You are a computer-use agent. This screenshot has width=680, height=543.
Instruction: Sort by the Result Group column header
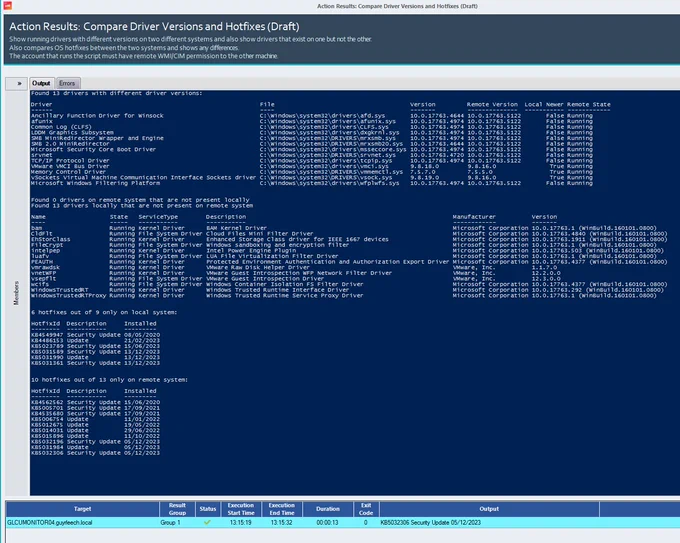(177, 509)
